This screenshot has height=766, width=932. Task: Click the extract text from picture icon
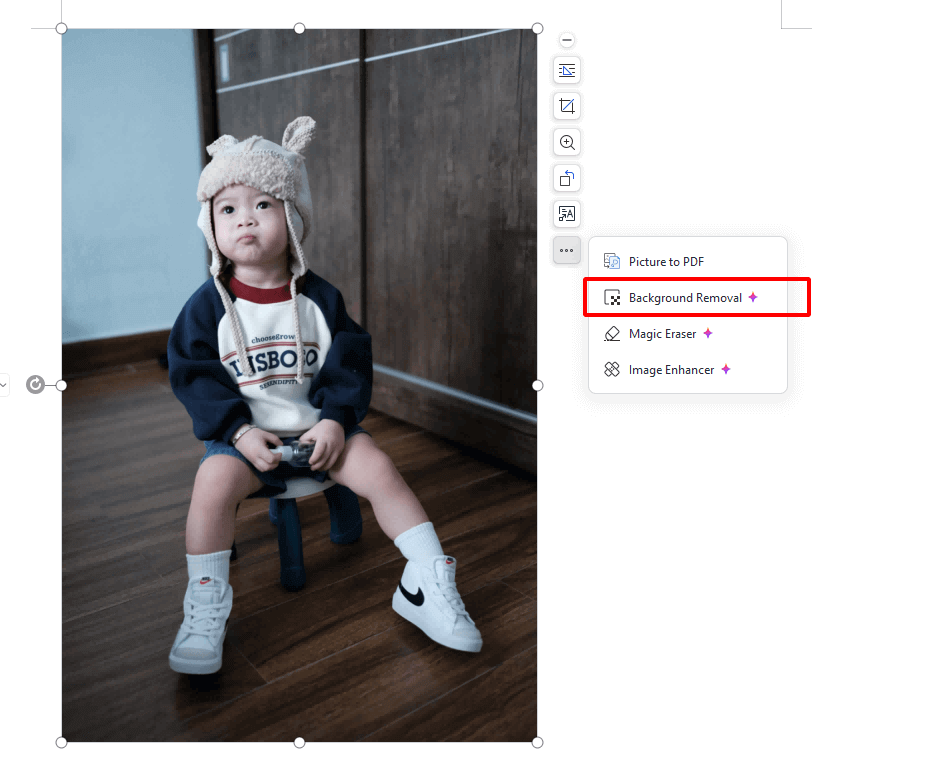[566, 214]
